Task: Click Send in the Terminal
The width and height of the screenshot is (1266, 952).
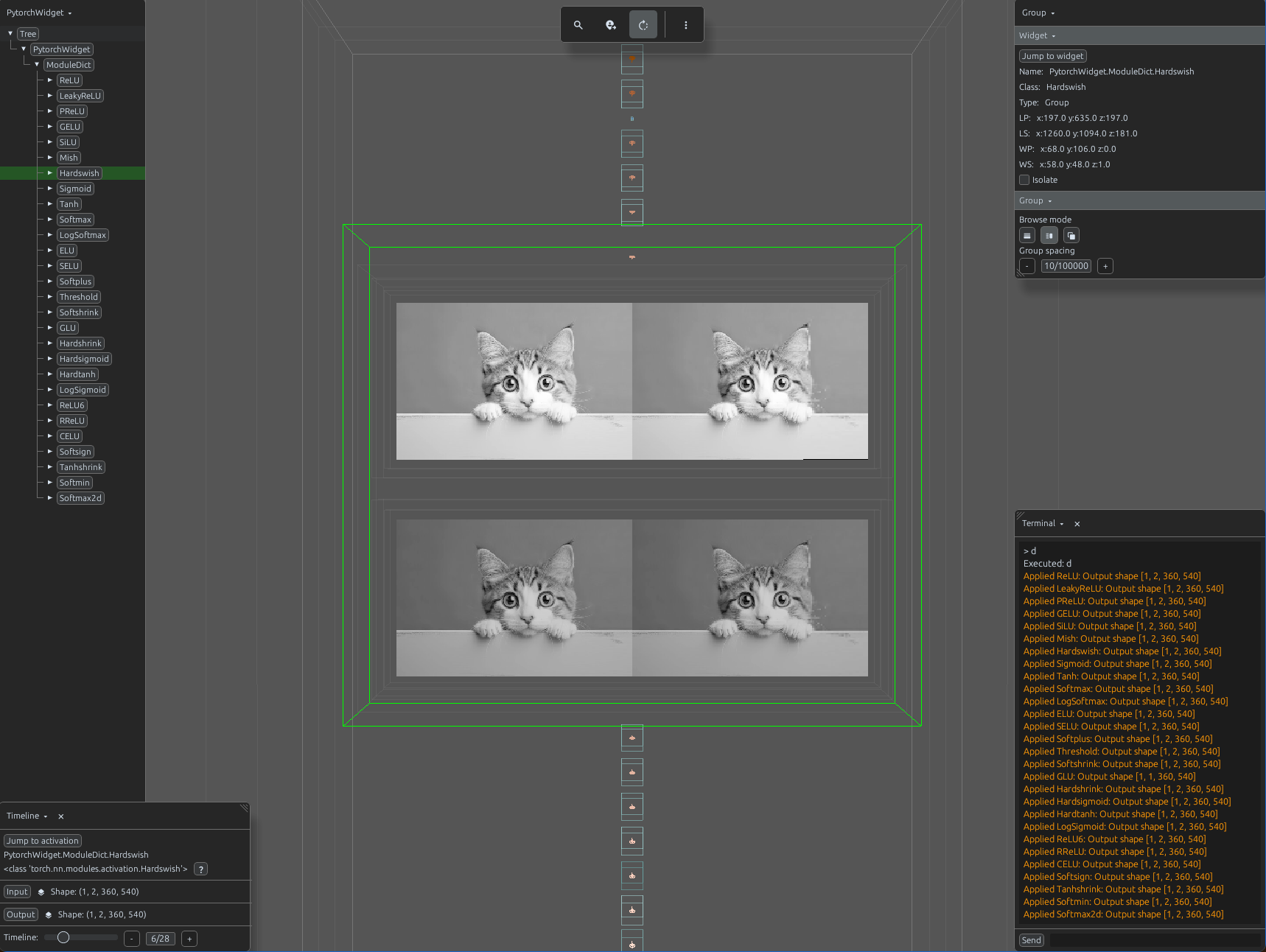Action: click(1032, 940)
